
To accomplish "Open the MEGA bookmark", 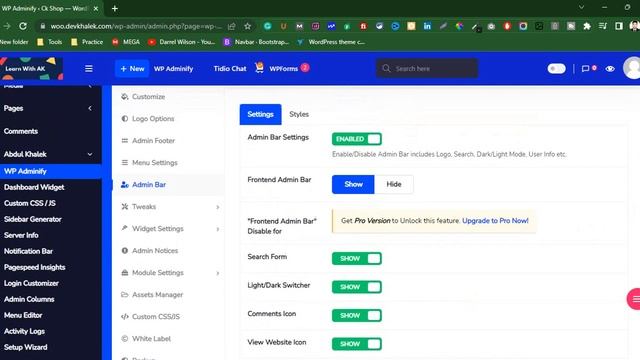I will tap(126, 42).
